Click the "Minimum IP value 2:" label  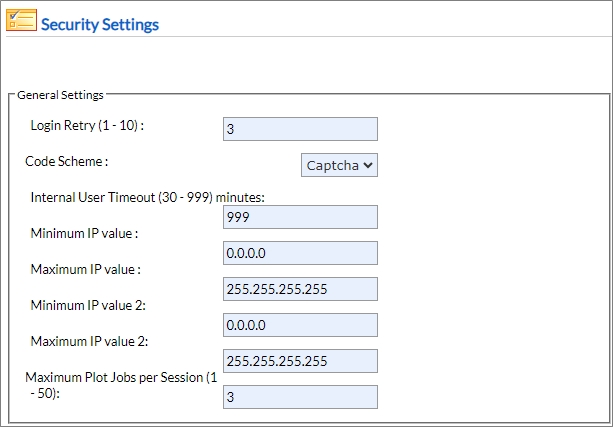(88, 305)
